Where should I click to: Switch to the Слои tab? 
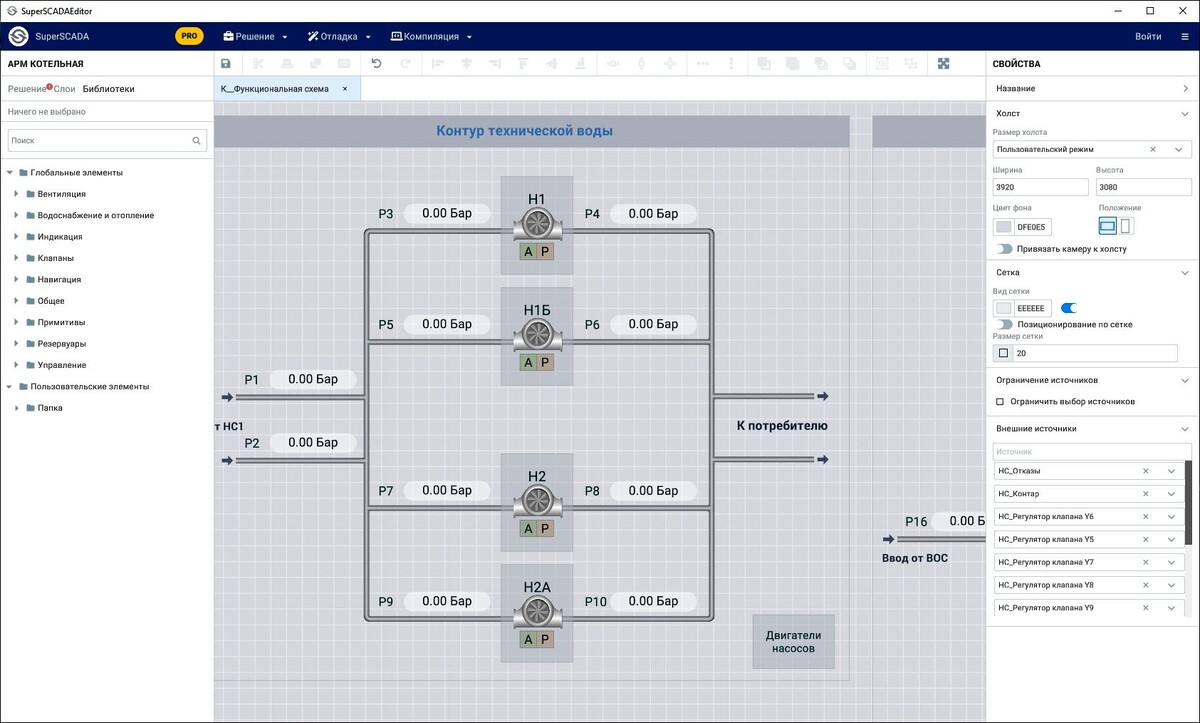tap(62, 87)
